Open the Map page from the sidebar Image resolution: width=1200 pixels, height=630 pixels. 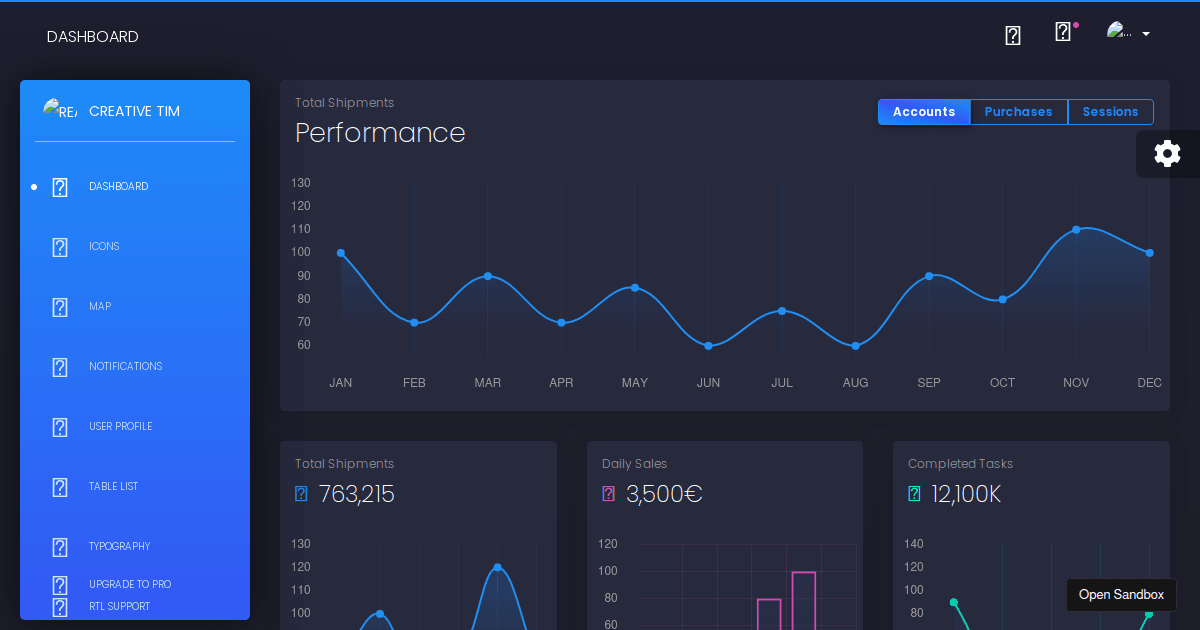[x=100, y=306]
